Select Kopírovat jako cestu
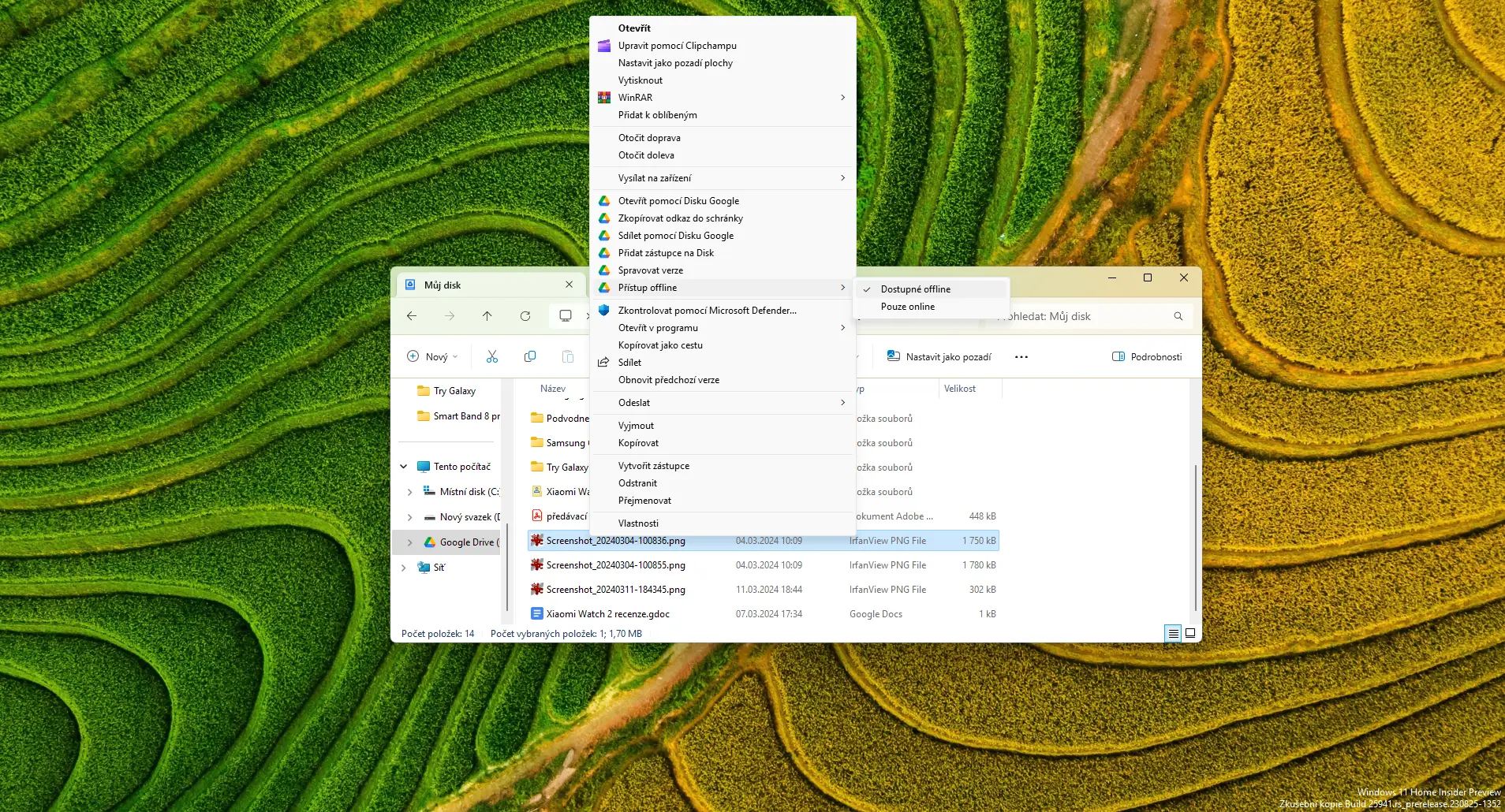This screenshot has height=812, width=1505. pyautogui.click(x=723, y=345)
